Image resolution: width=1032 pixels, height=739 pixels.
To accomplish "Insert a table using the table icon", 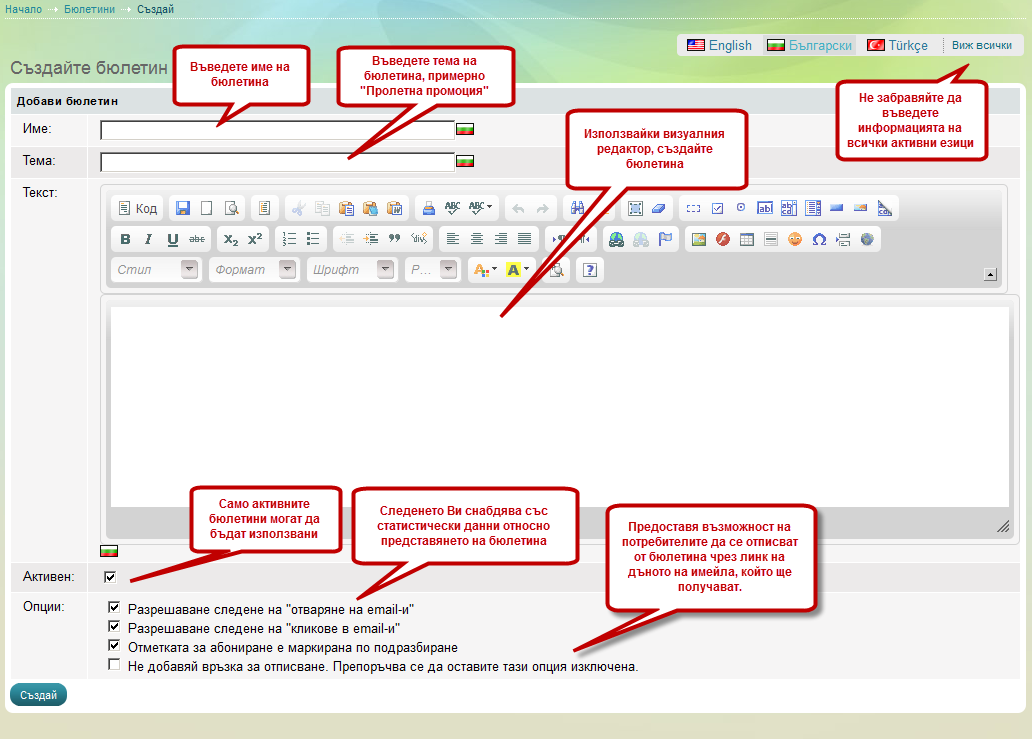I will (x=746, y=239).
